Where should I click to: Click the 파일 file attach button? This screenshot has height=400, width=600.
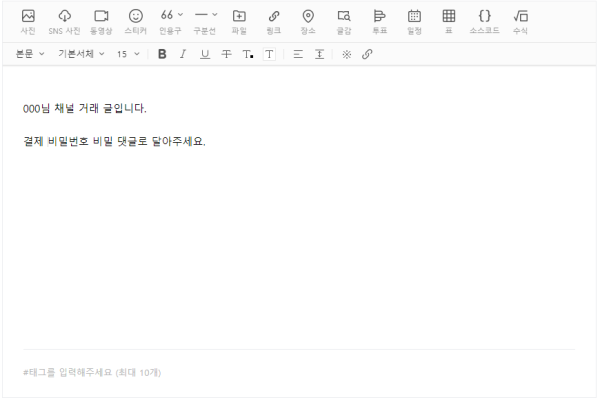(x=239, y=20)
